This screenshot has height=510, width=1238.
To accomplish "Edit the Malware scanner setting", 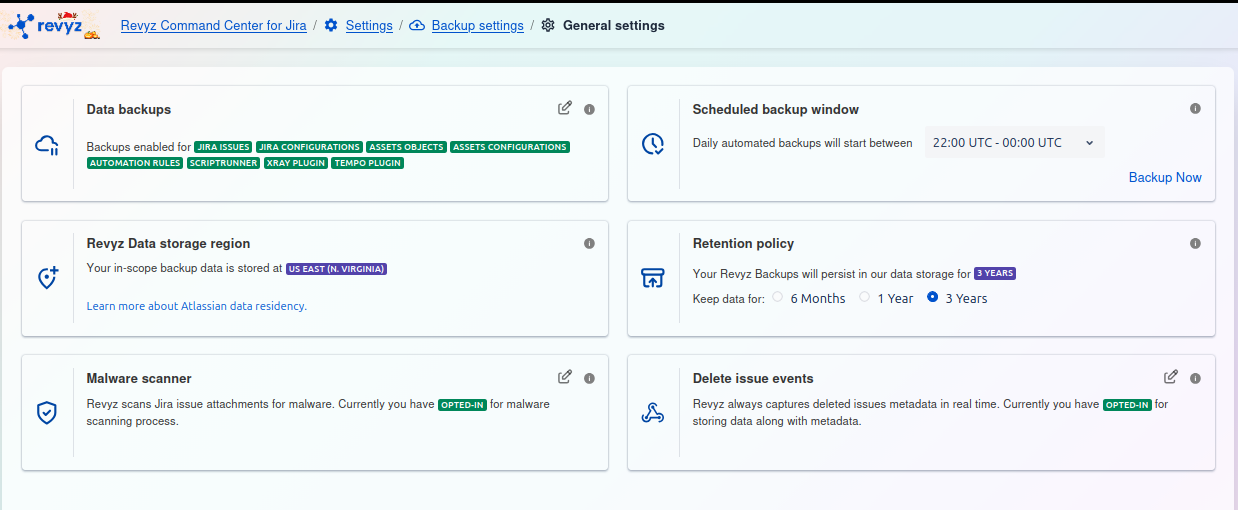I will (x=565, y=377).
